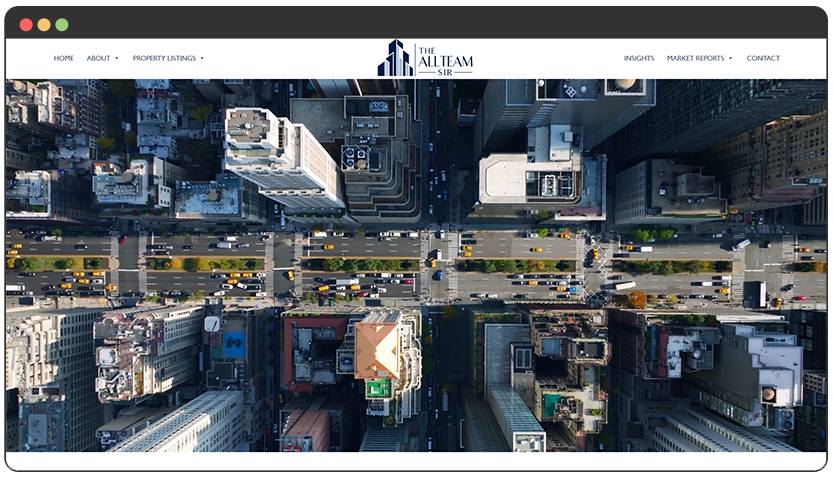The height and width of the screenshot is (477, 833).
Task: Open the Home page link
Action: [63, 58]
